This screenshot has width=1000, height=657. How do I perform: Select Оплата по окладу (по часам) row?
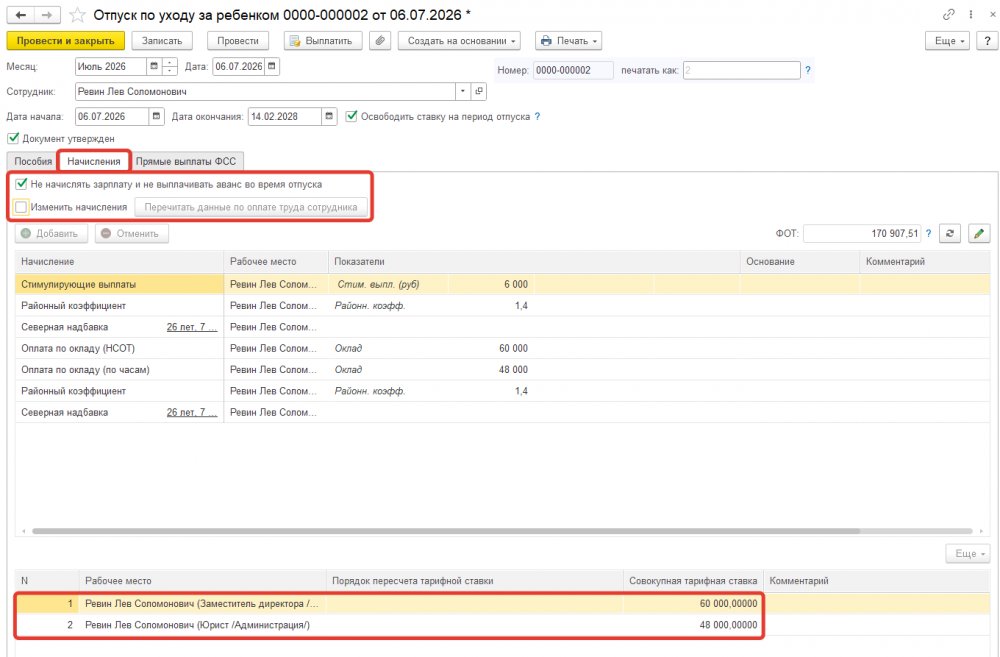pos(503,369)
